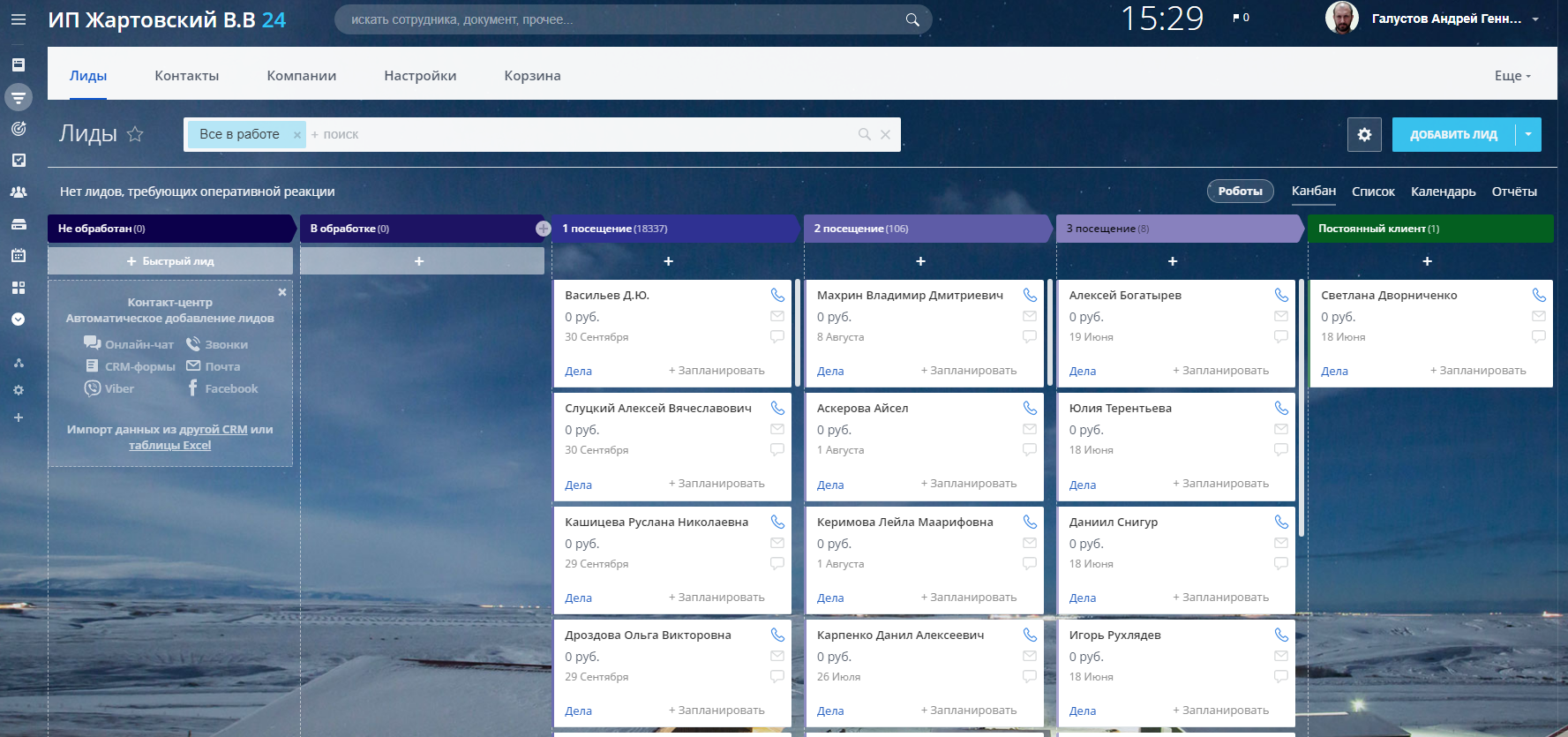Click the plus icon in left sidebar
The image size is (1568, 737).
point(19,417)
